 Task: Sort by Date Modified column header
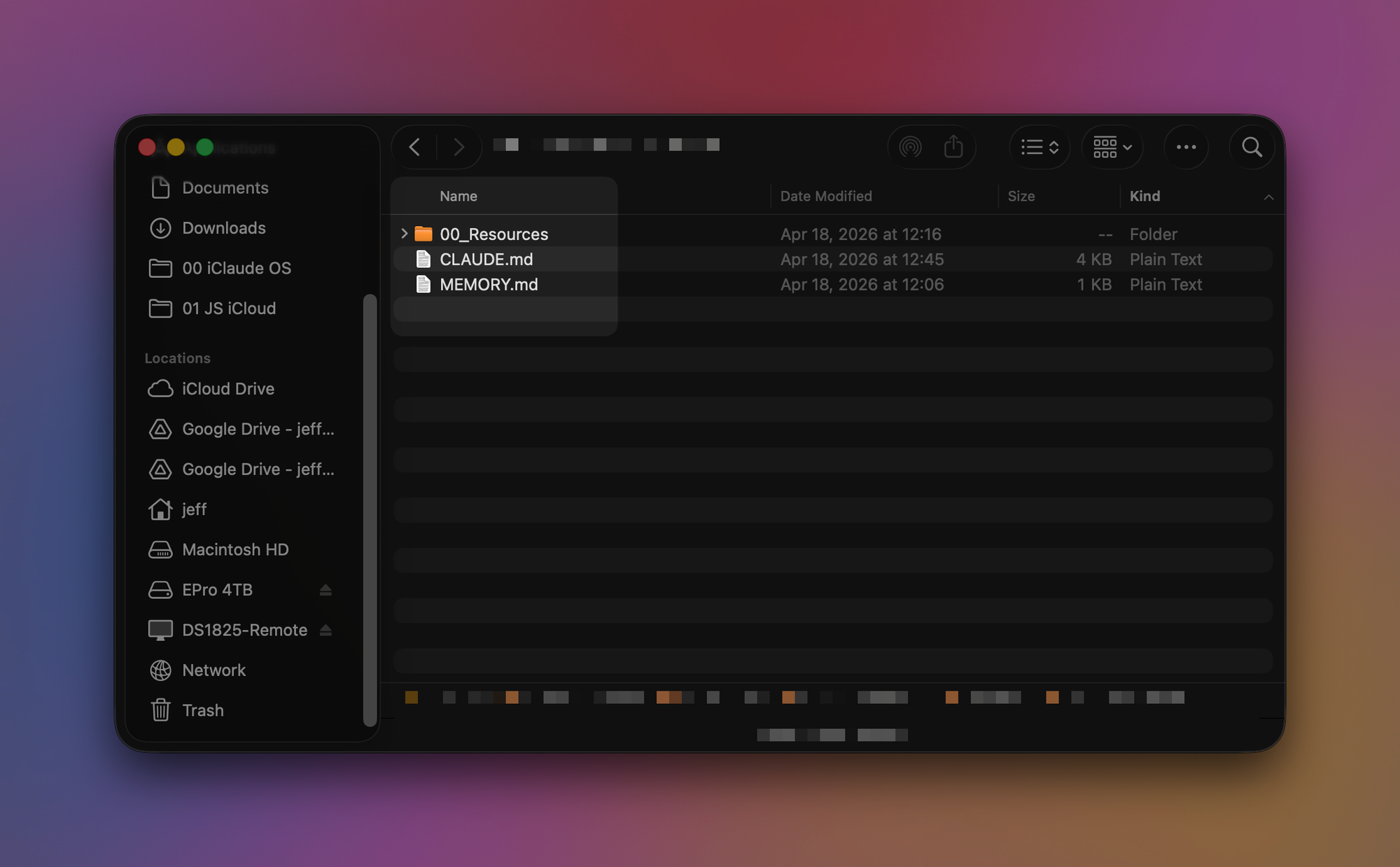click(x=826, y=197)
